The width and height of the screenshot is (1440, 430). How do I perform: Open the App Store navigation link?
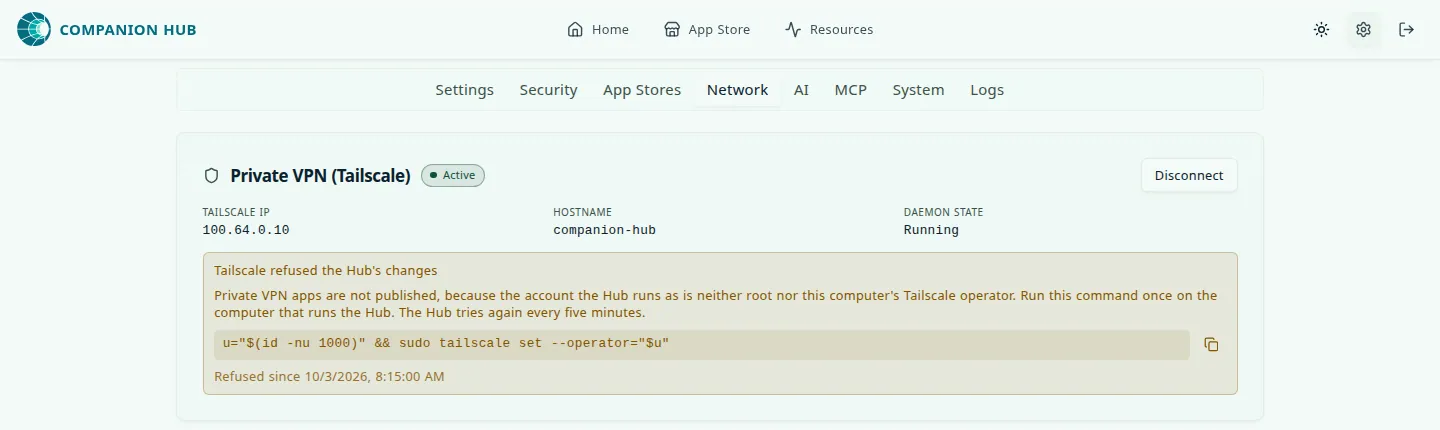point(707,30)
